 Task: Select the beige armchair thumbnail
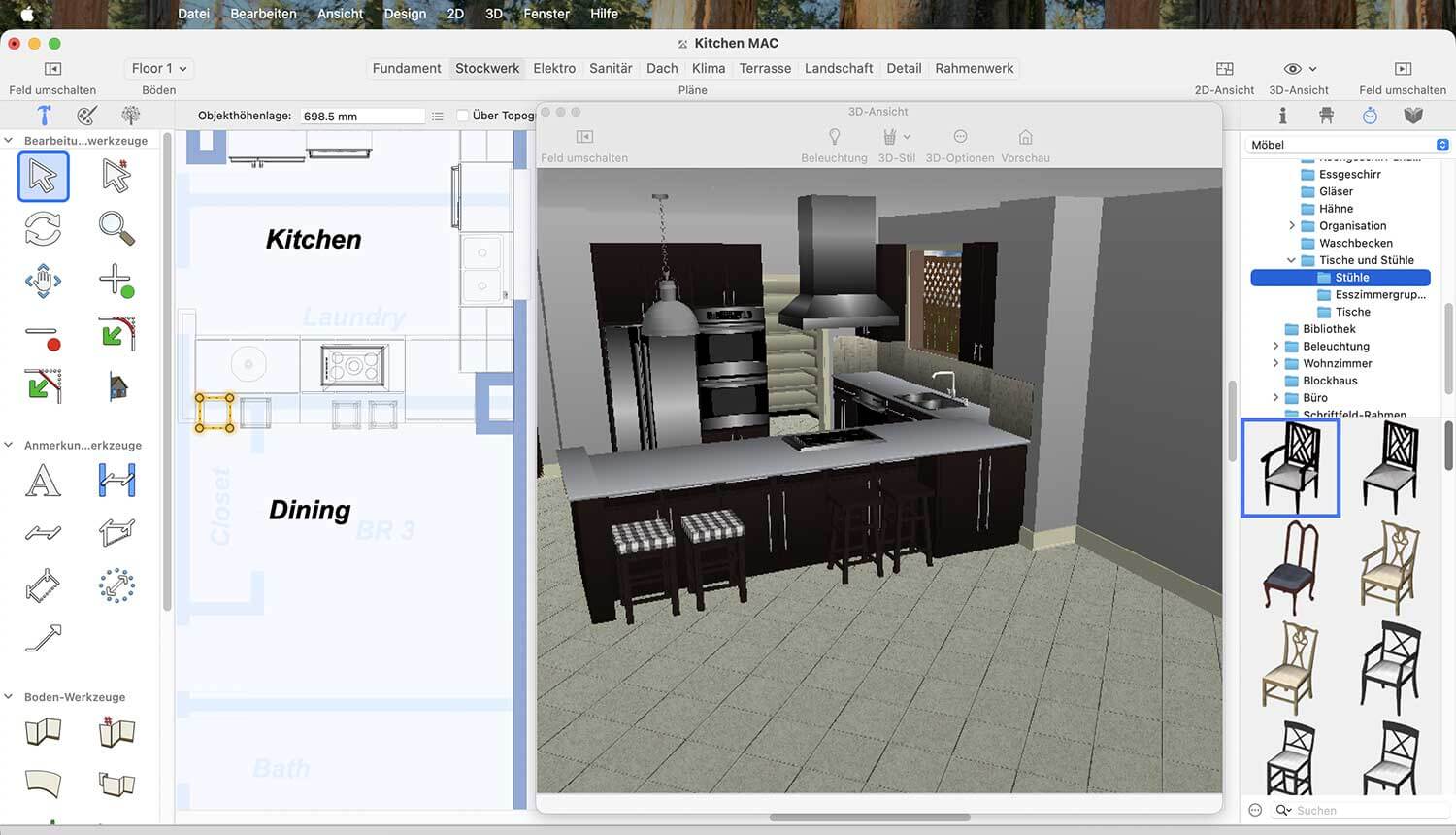(1389, 567)
